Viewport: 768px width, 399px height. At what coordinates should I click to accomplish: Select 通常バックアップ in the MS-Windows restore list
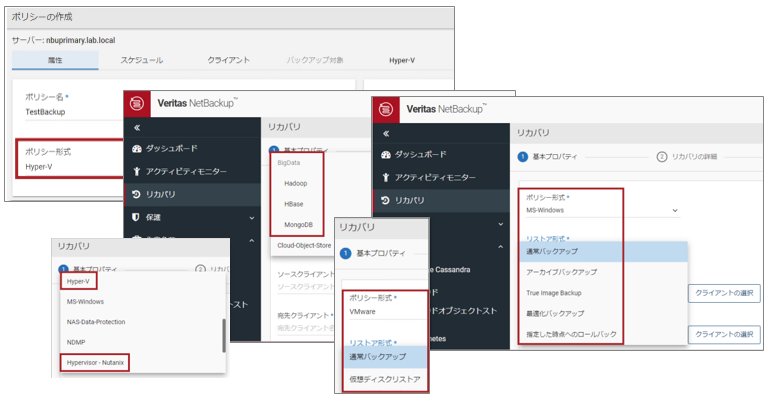[x=602, y=252]
